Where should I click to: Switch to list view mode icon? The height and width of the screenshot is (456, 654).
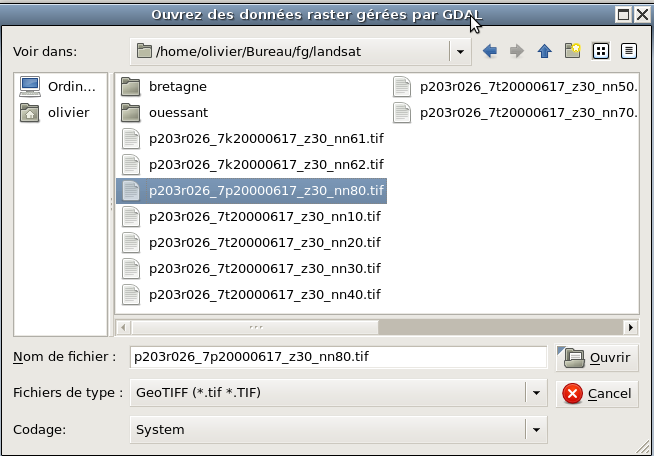[x=601, y=51]
